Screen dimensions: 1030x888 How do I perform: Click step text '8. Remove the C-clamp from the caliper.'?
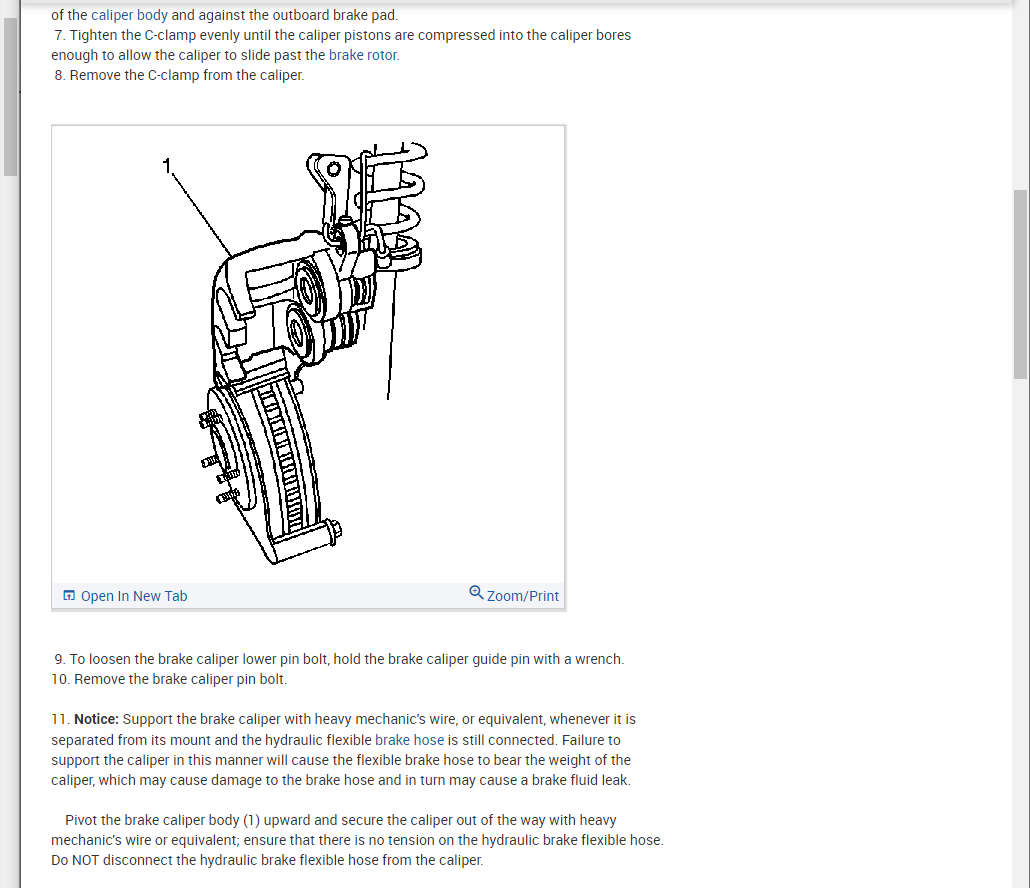pos(179,76)
